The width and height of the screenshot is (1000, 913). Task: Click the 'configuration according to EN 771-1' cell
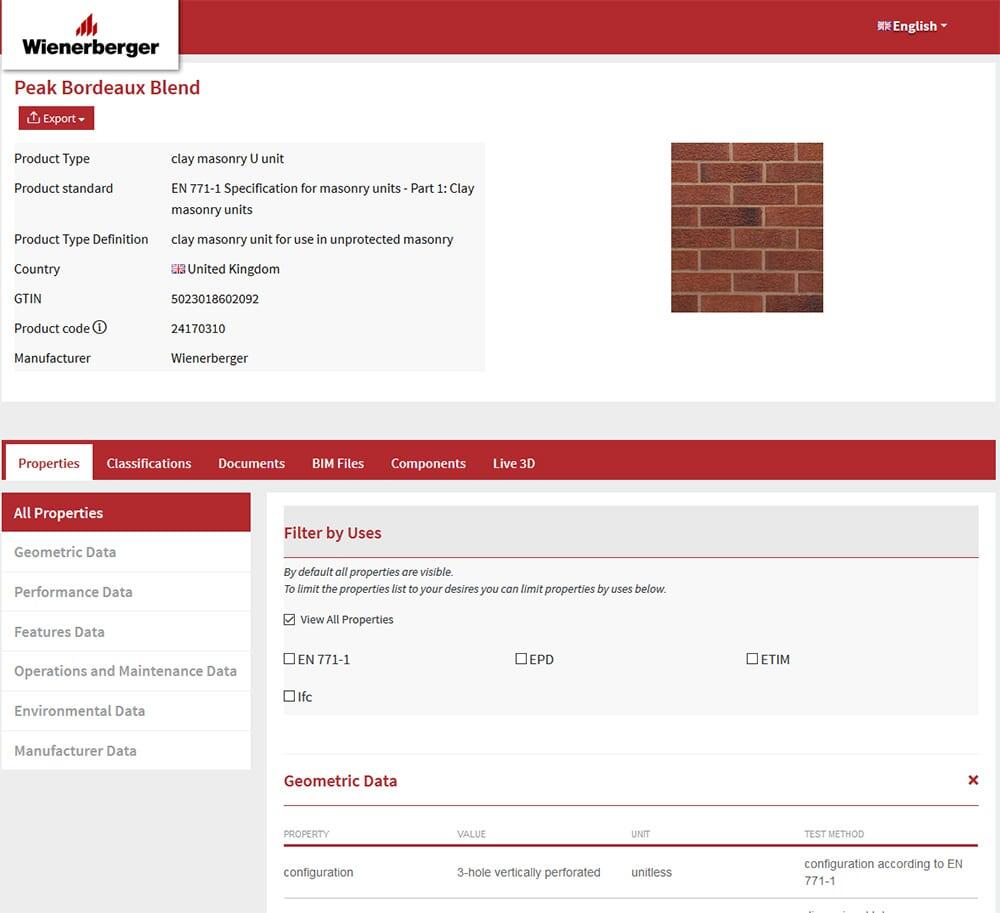[883, 872]
